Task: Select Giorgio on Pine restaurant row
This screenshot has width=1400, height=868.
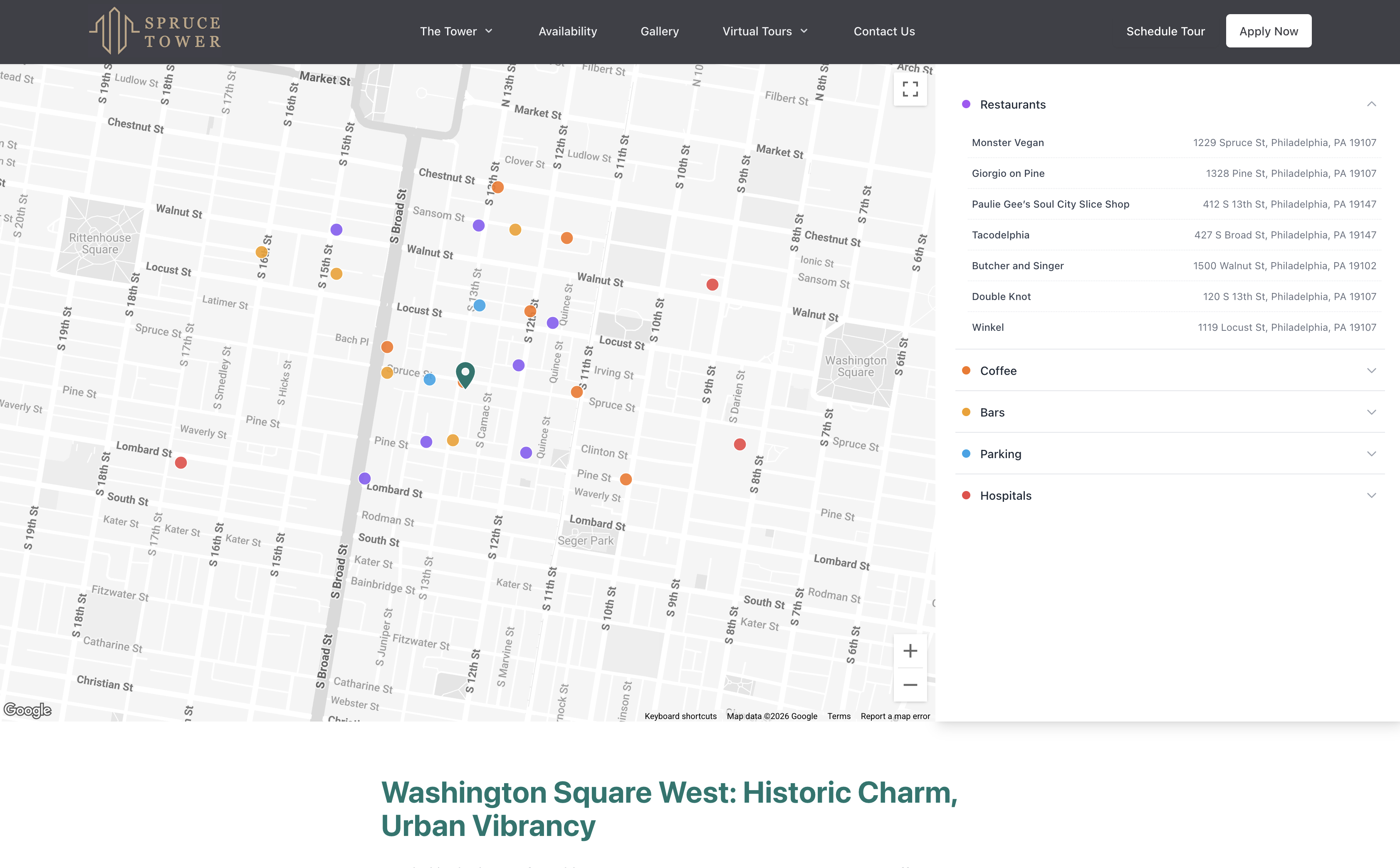Action: (x=1174, y=174)
